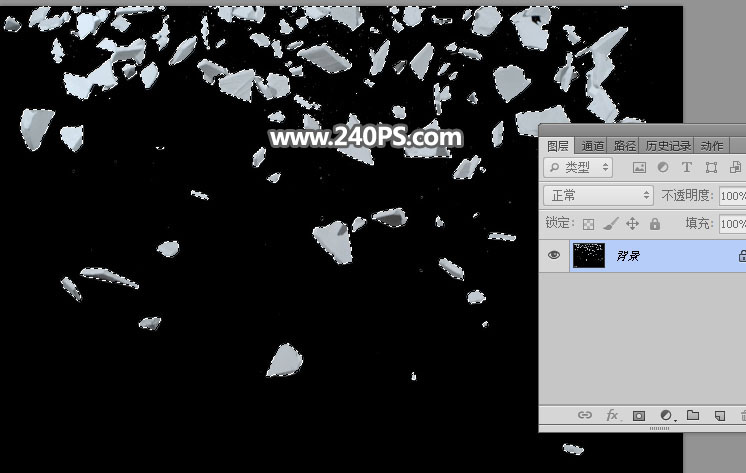Filter layers by text type icon
This screenshot has height=473, width=746.
click(x=687, y=168)
